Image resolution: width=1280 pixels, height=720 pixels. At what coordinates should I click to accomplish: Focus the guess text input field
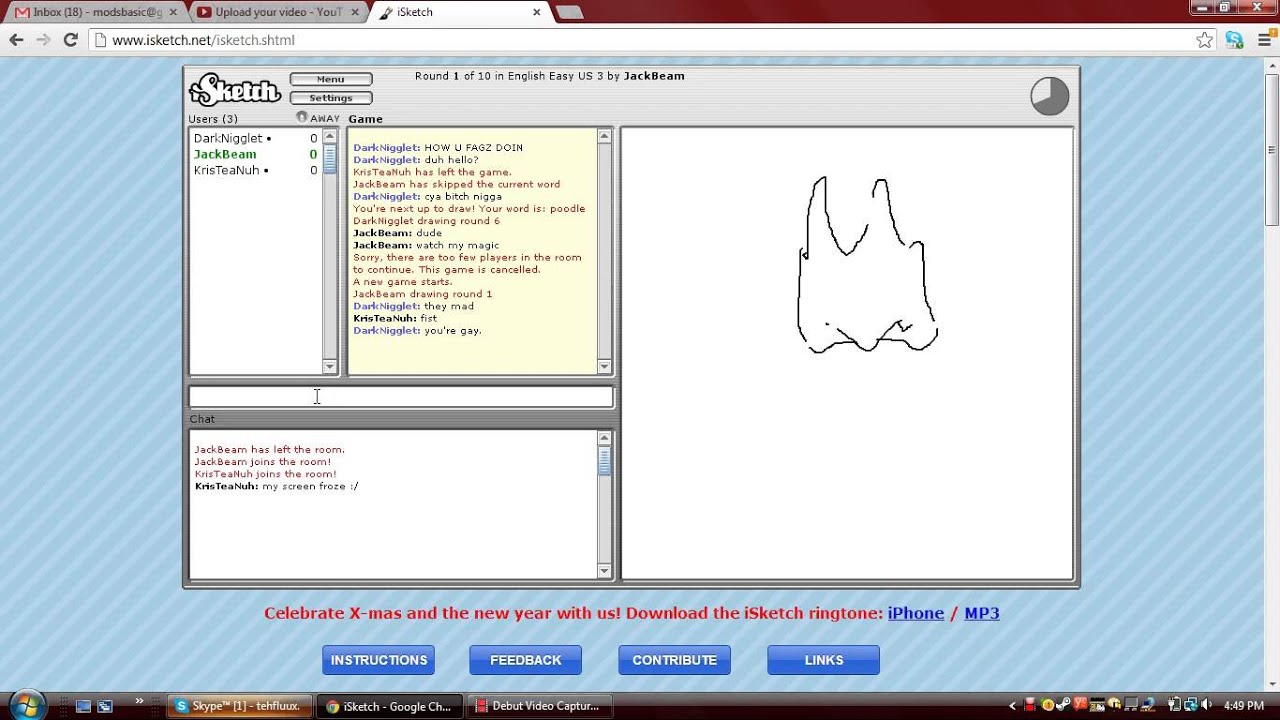coord(401,397)
